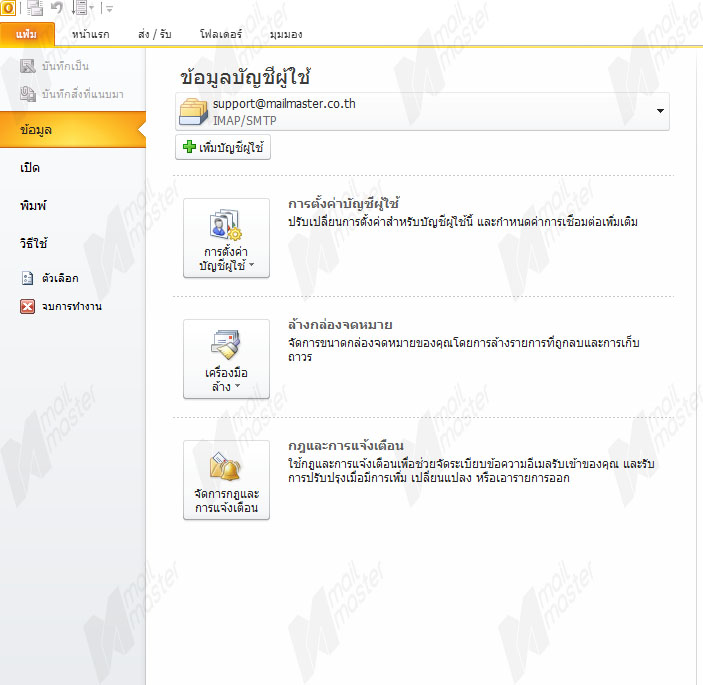Choose บันทึกเป็น in the sidebar

[x=65, y=66]
